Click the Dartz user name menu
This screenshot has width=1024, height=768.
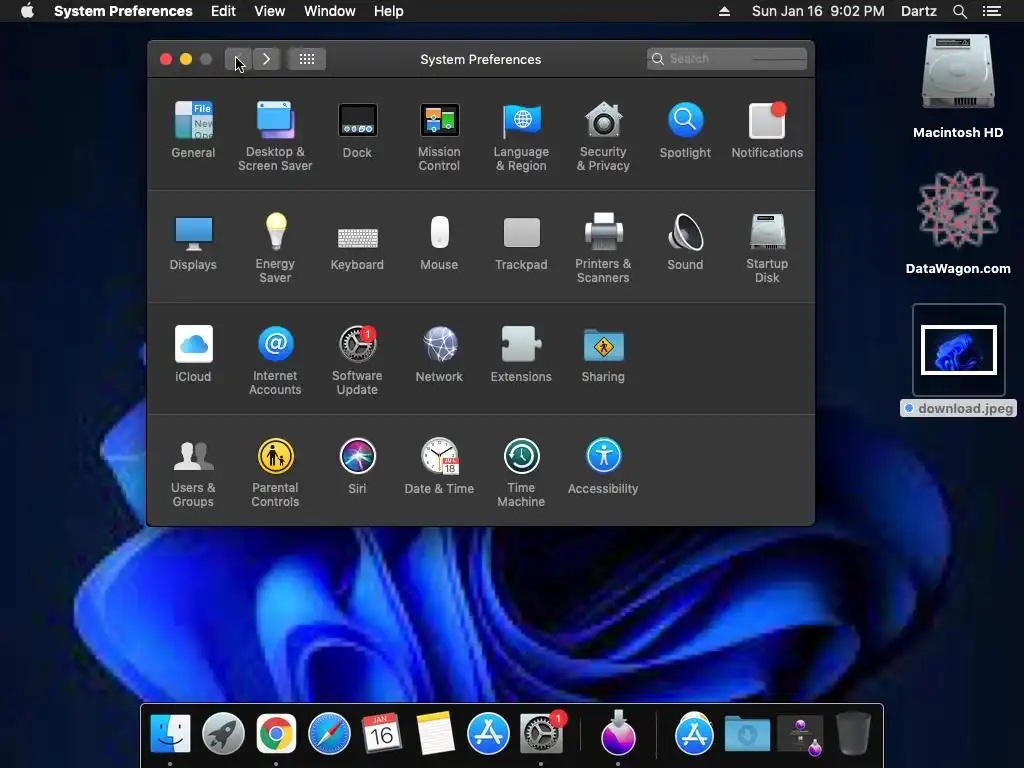tap(919, 11)
